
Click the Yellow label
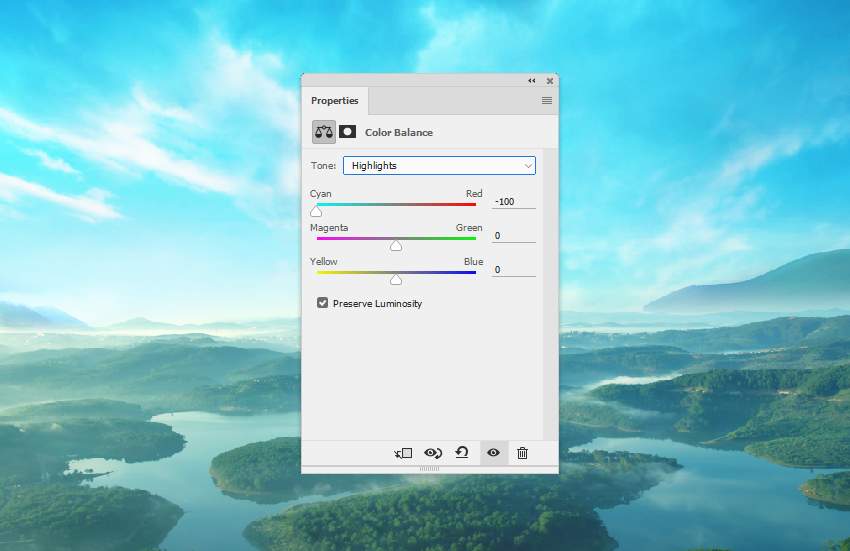point(324,261)
